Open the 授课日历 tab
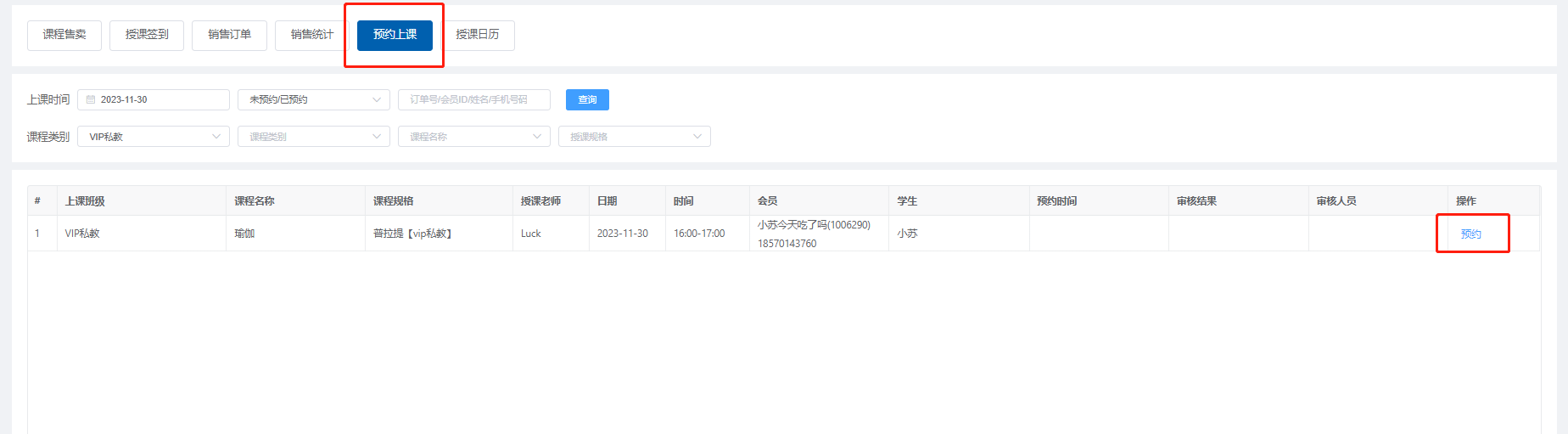 477,35
